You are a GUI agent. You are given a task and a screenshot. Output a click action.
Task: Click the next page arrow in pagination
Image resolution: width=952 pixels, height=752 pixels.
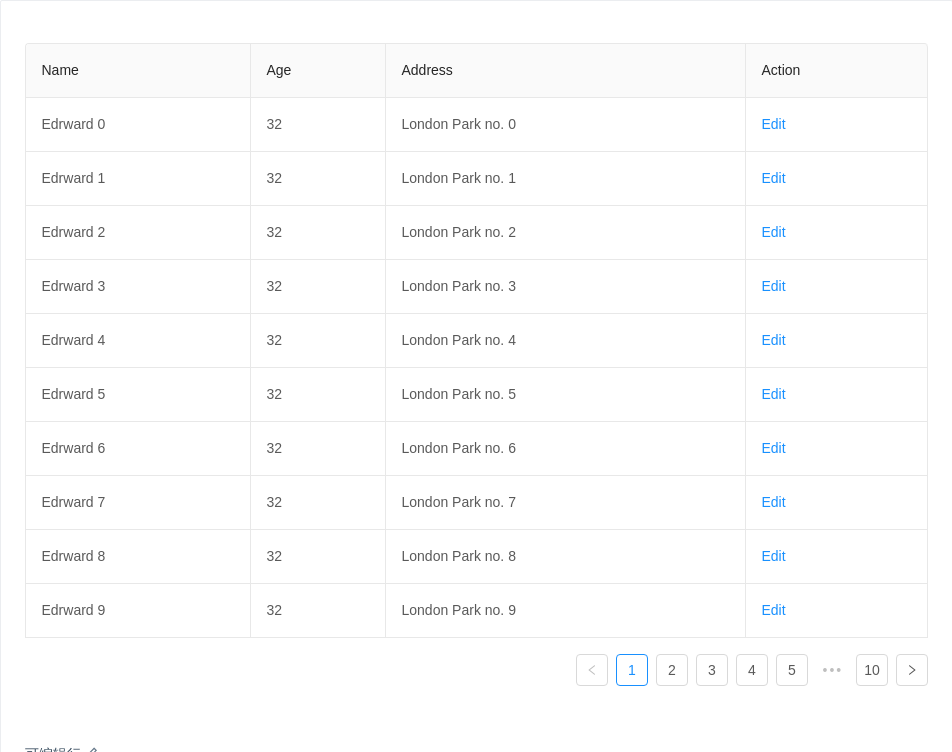click(911, 670)
